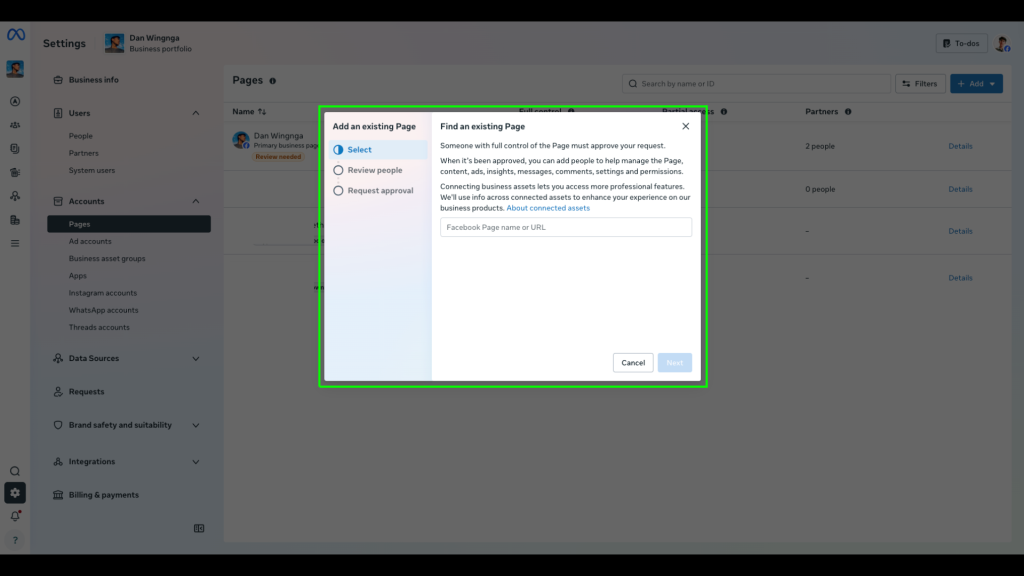Click the Billing & payments bank icon
This screenshot has height=576, width=1024.
(x=58, y=495)
